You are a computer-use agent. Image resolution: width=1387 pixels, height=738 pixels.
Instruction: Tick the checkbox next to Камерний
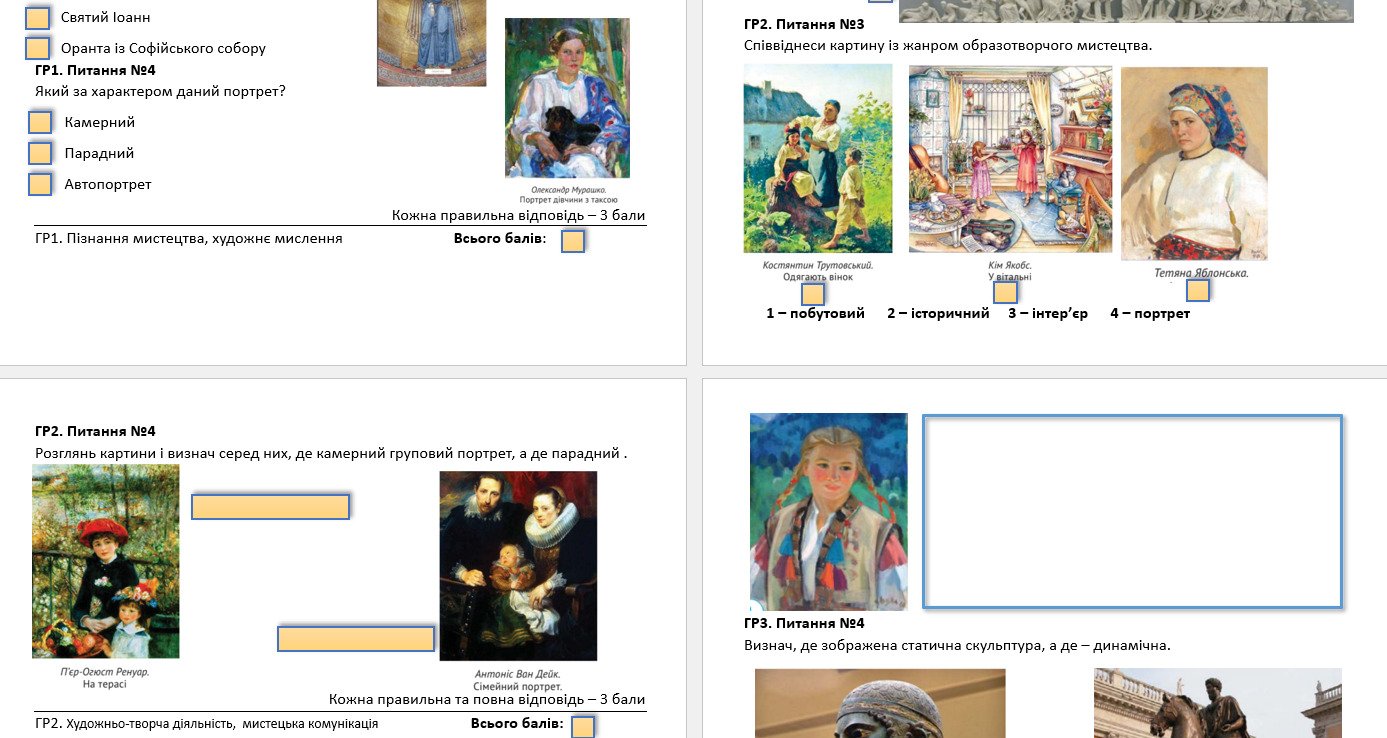[x=40, y=122]
